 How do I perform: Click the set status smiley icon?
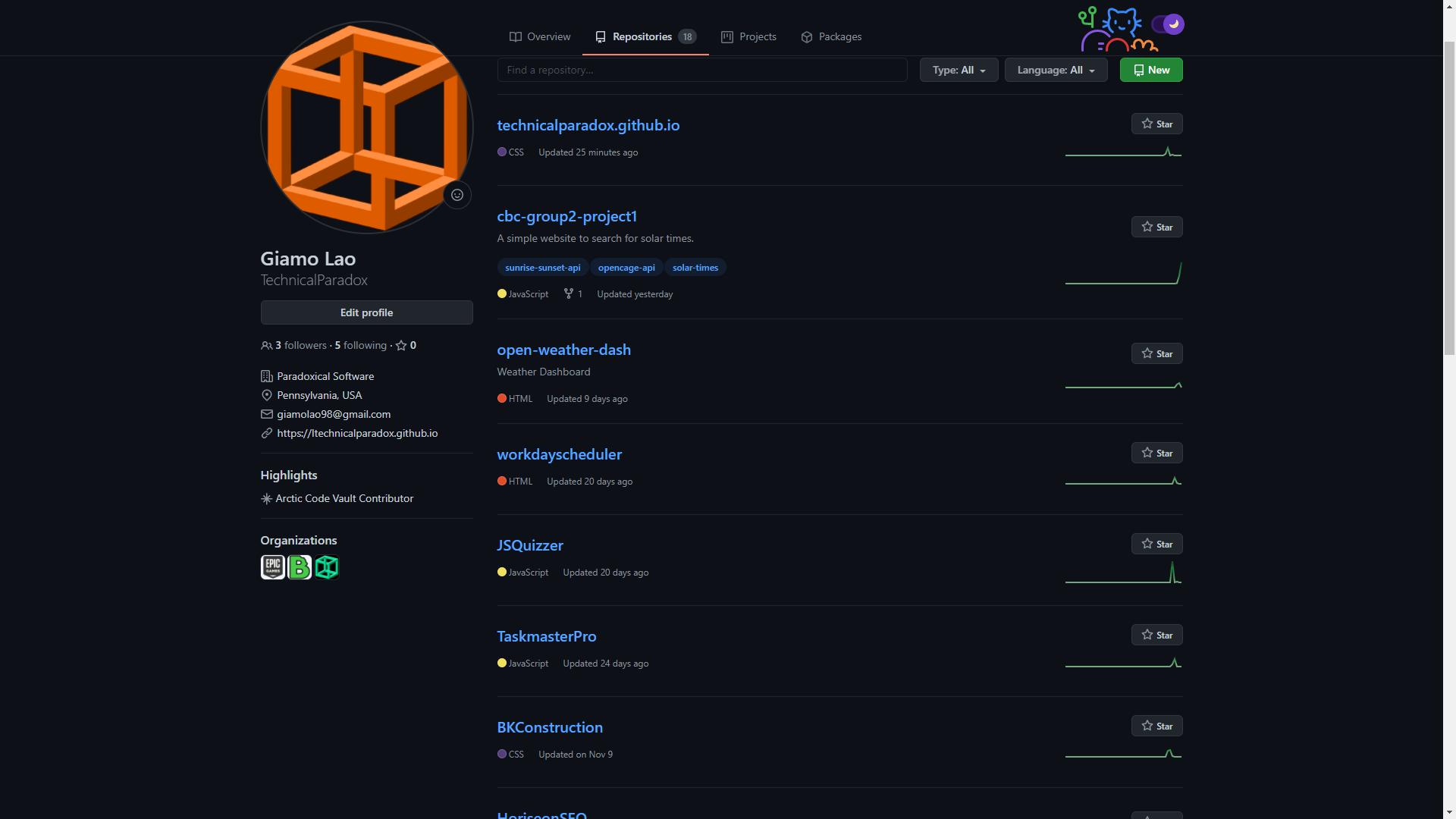click(x=457, y=195)
